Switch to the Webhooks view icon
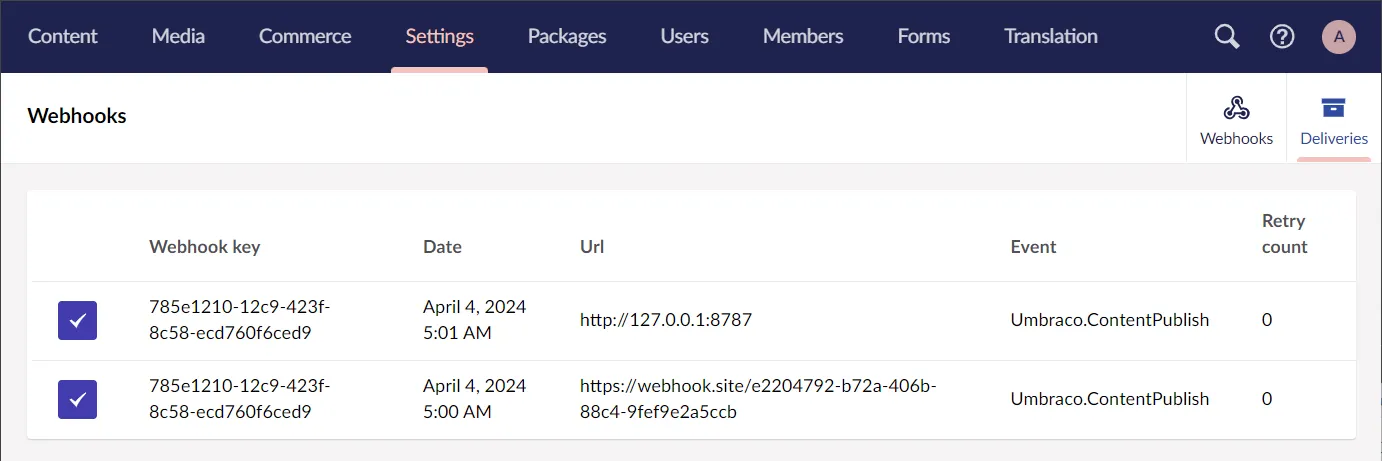The width and height of the screenshot is (1382, 461). tap(1236, 120)
